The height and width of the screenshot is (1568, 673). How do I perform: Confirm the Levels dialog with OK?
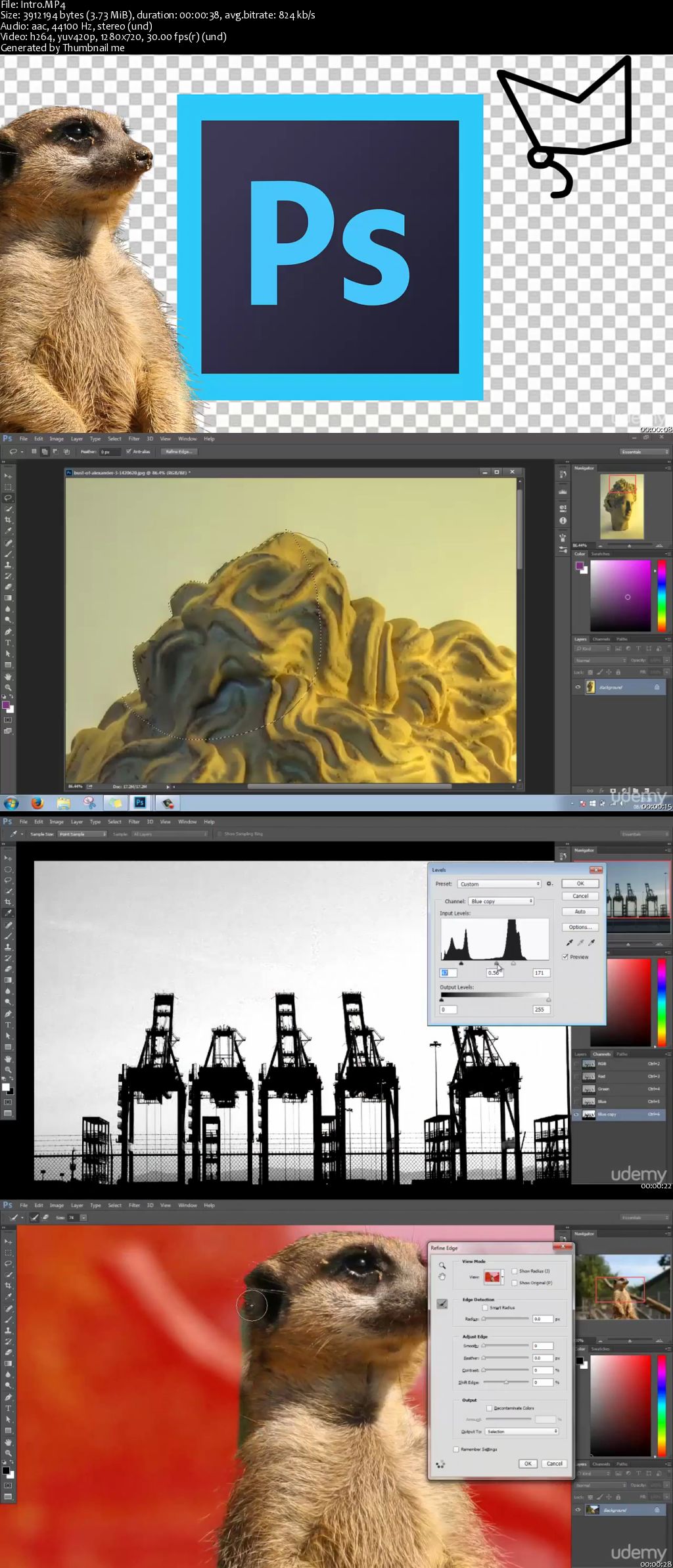(580, 884)
